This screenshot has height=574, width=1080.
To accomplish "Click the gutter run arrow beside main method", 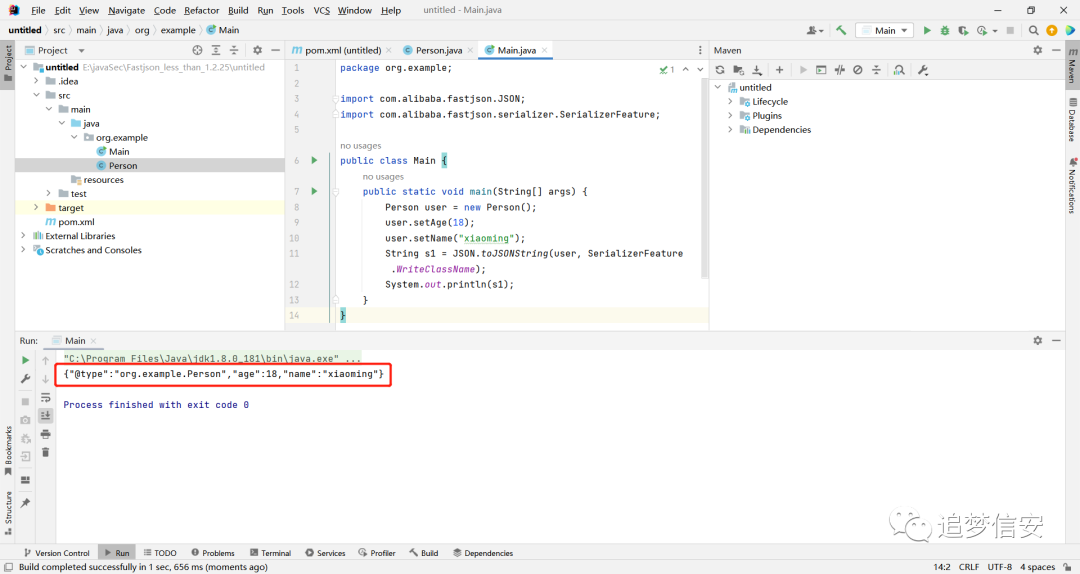I will (x=314, y=191).
